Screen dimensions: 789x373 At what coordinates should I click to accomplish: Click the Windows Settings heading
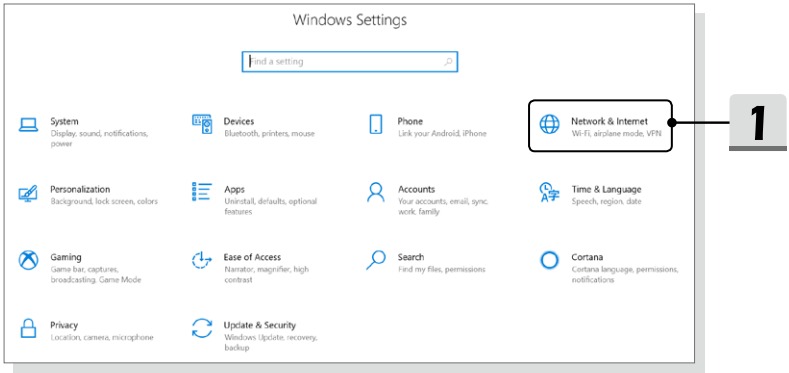[350, 20]
